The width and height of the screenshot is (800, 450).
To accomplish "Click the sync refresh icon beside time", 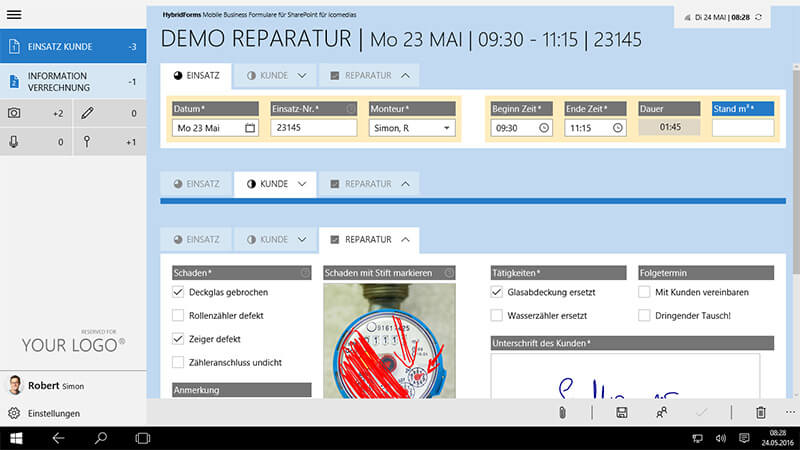I will 759,17.
